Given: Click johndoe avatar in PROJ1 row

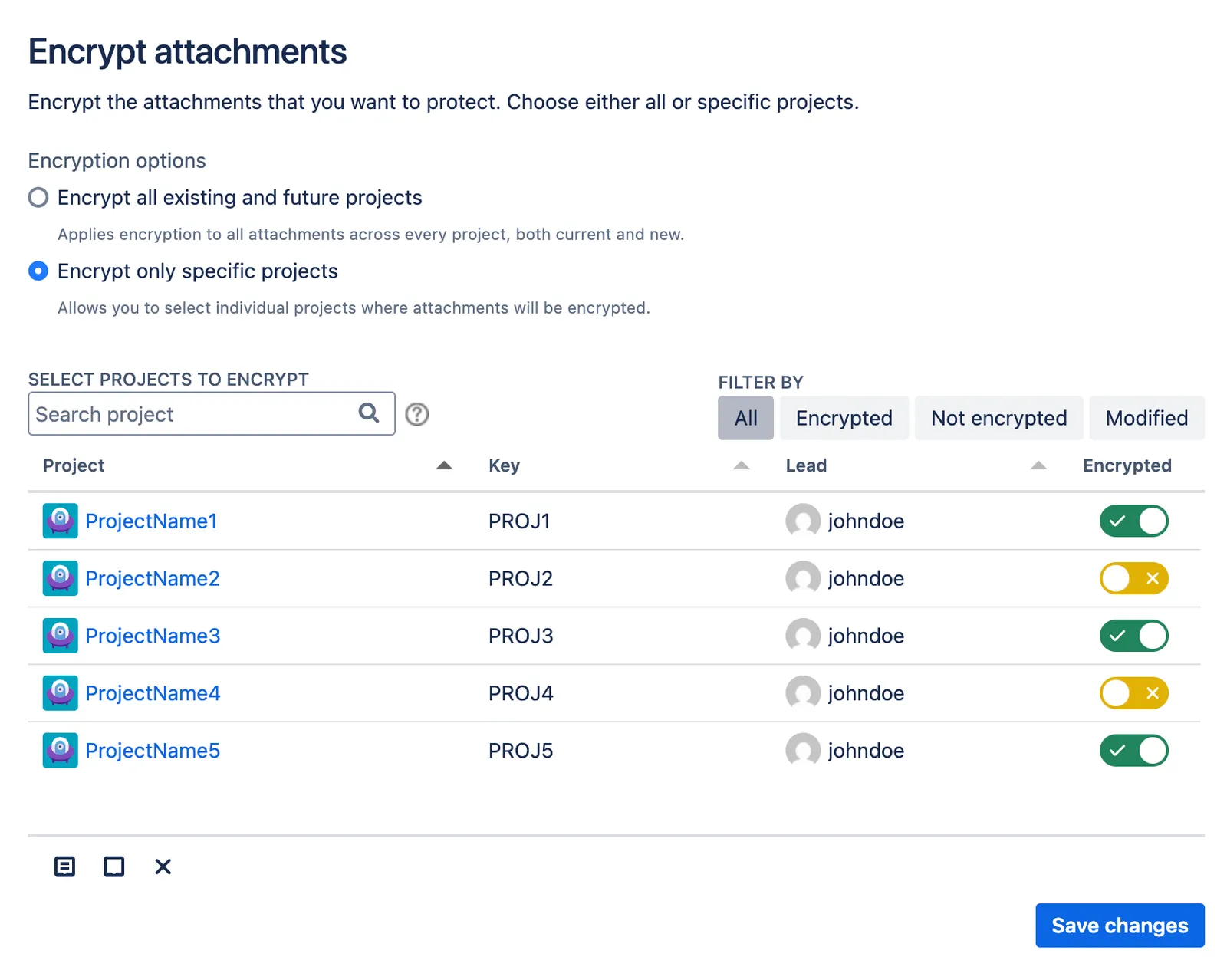Looking at the screenshot, I should (803, 521).
